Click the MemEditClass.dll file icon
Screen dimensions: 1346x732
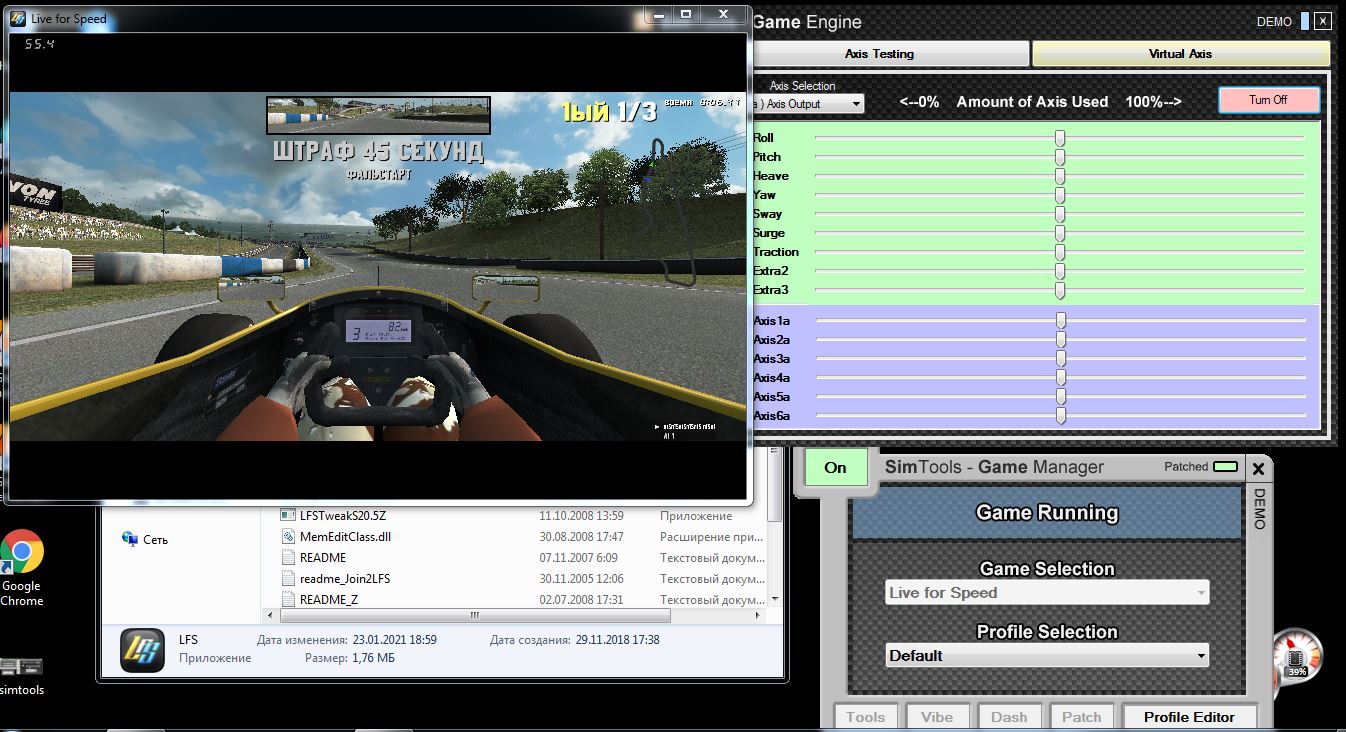pos(288,537)
